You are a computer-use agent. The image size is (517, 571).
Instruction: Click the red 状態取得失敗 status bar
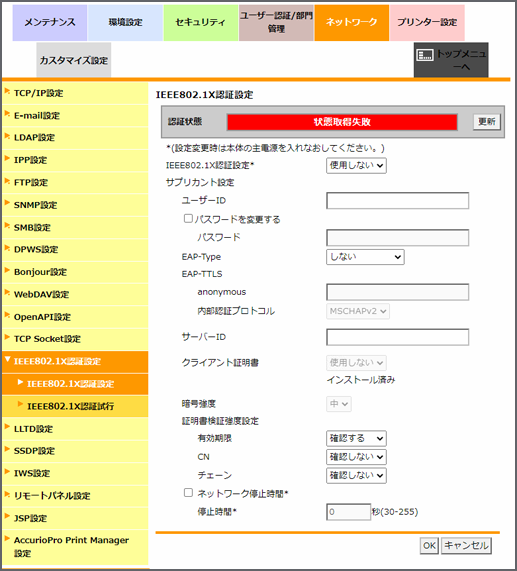(x=342, y=122)
